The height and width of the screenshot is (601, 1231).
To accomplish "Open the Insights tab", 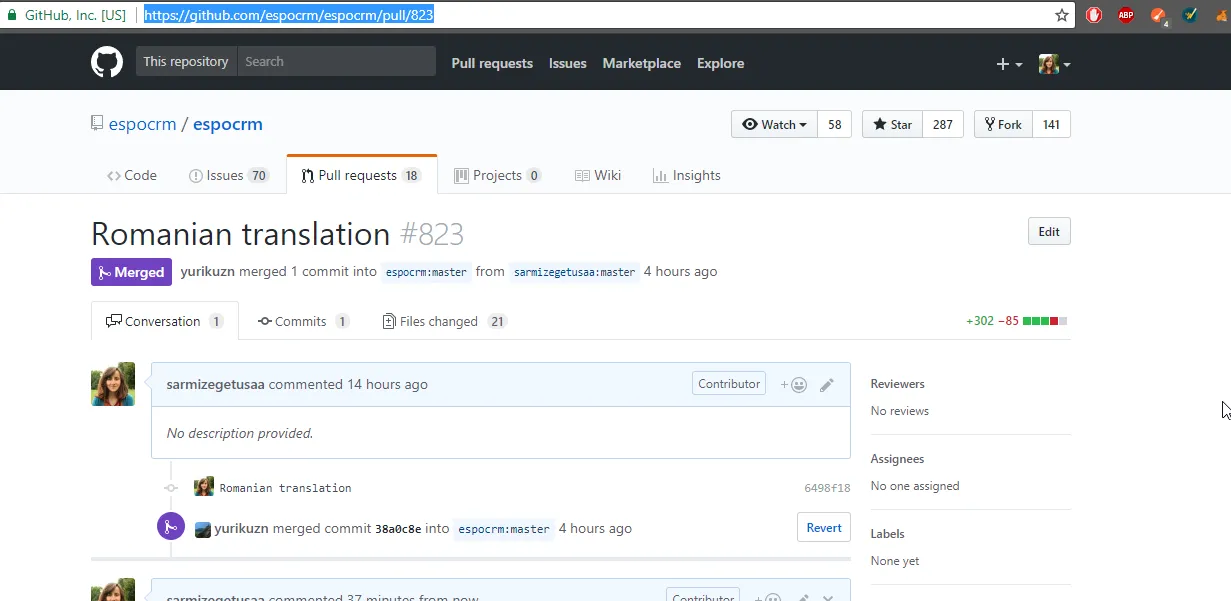I will coord(686,175).
